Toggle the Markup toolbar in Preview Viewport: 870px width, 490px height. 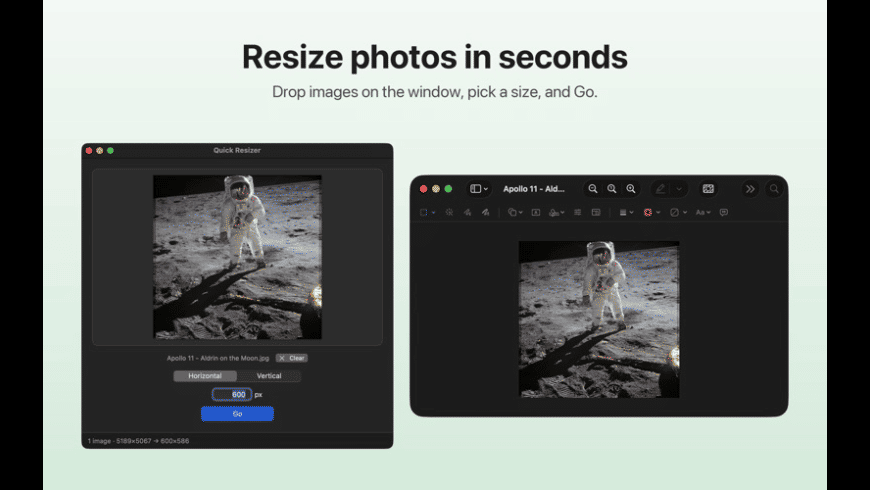point(708,189)
